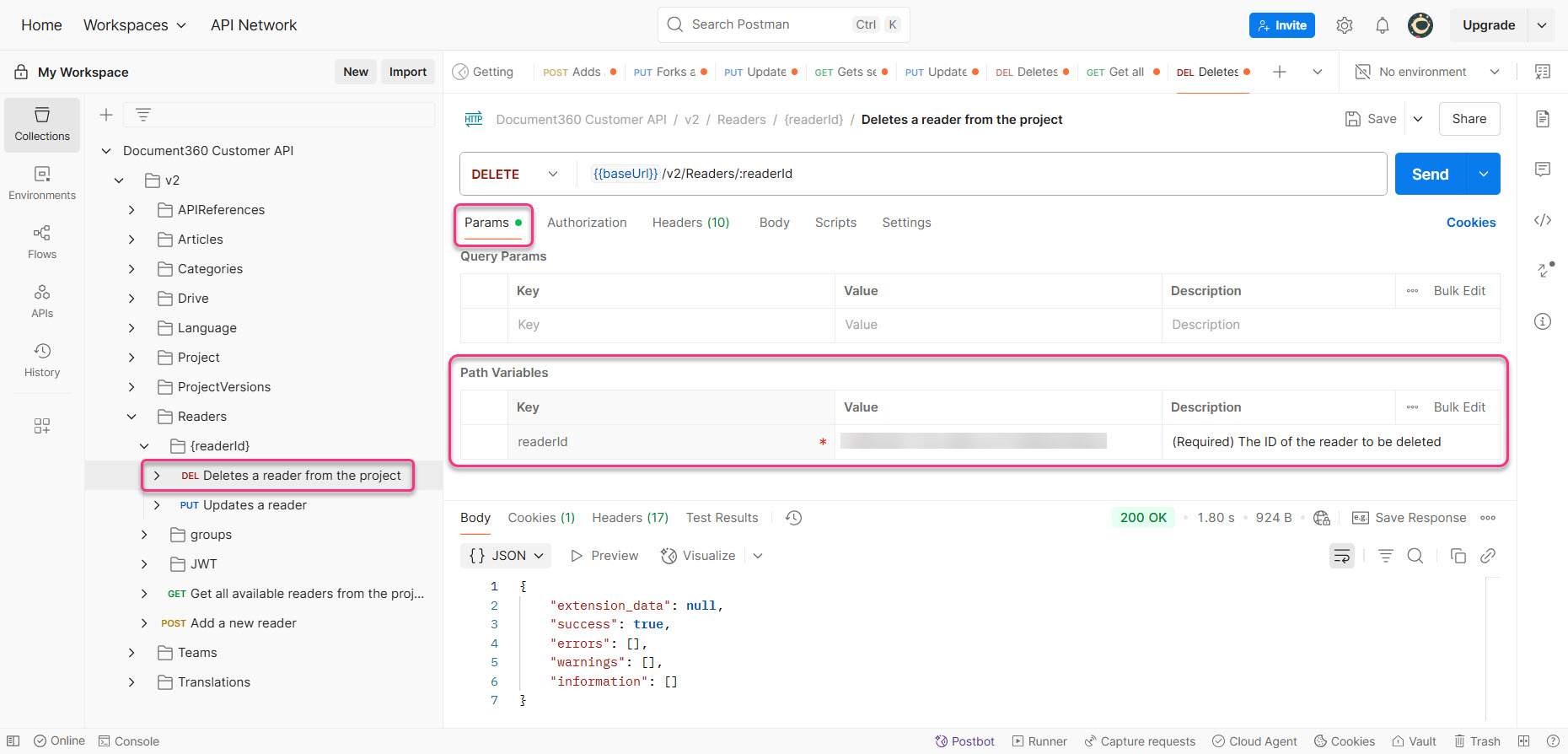Image resolution: width=1568 pixels, height=754 pixels.
Task: Open Postbot in the status bar
Action: (x=964, y=741)
